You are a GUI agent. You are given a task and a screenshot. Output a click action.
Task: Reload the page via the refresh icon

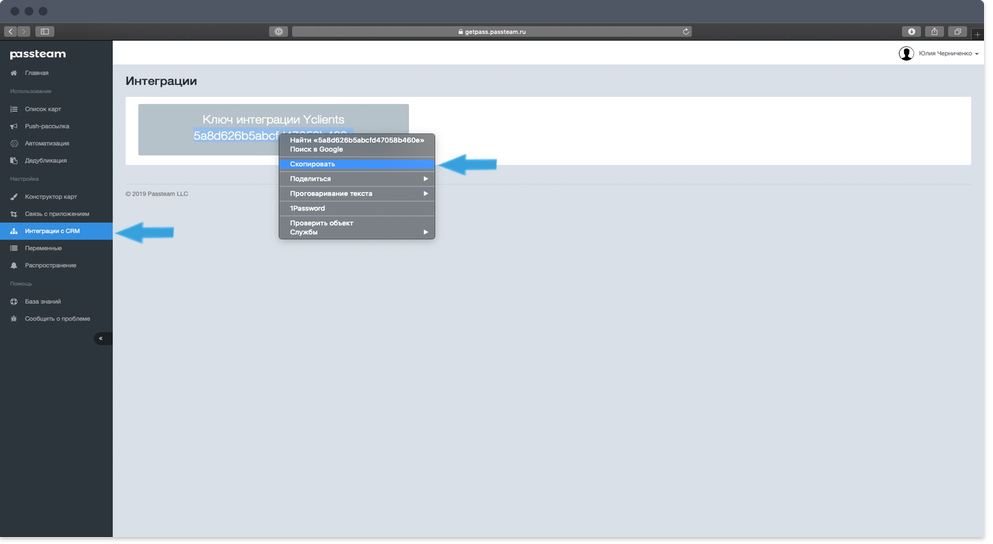pos(686,31)
